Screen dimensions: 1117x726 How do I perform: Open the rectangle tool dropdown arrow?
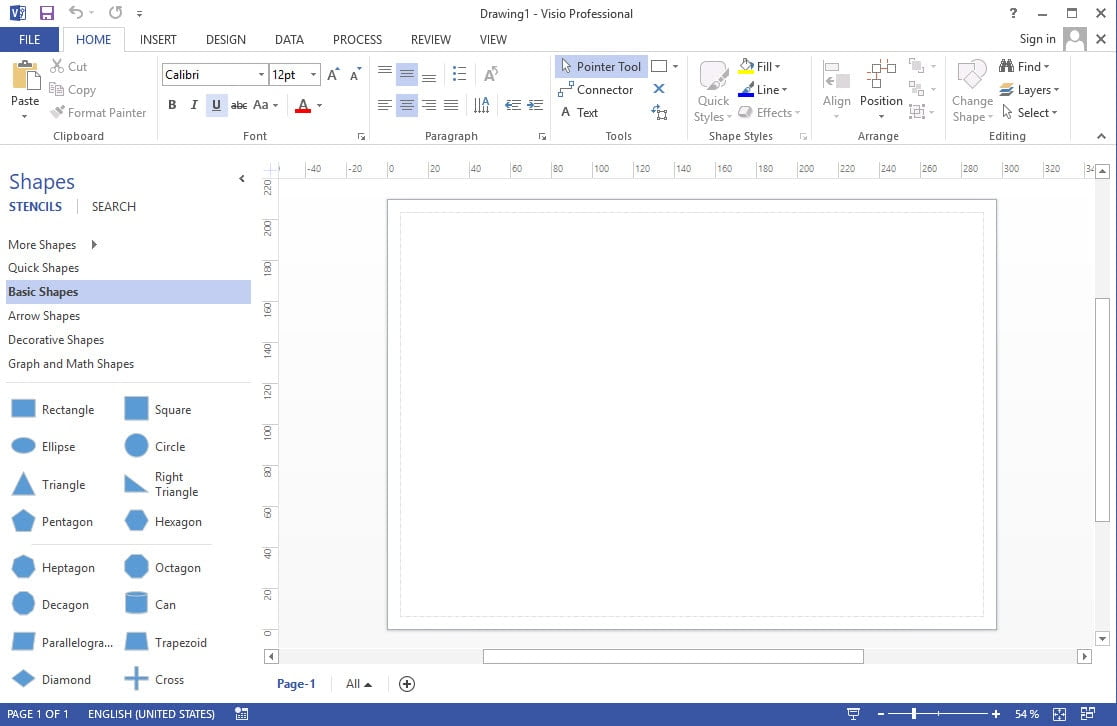pos(675,66)
